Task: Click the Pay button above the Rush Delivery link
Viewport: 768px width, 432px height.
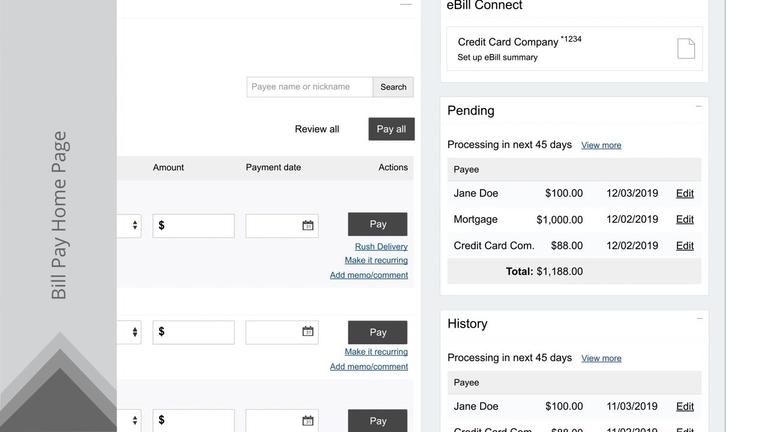Action: coord(378,224)
